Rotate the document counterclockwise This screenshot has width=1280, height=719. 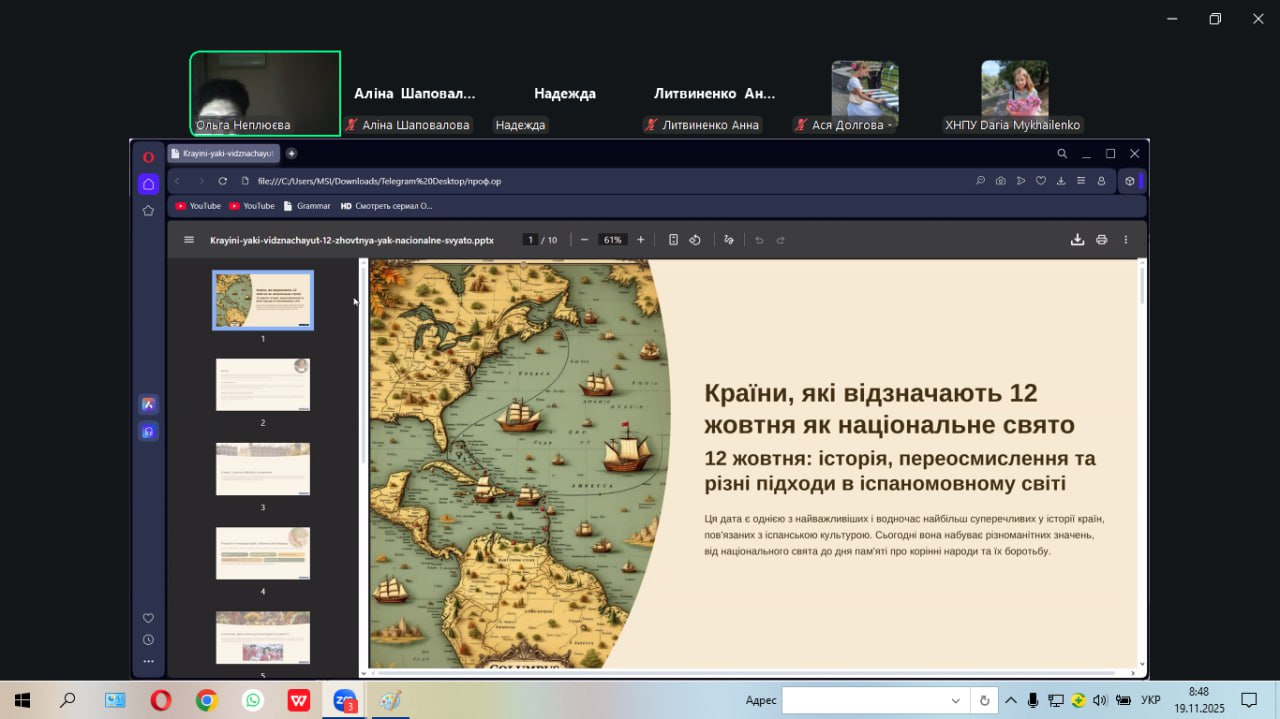[695, 240]
